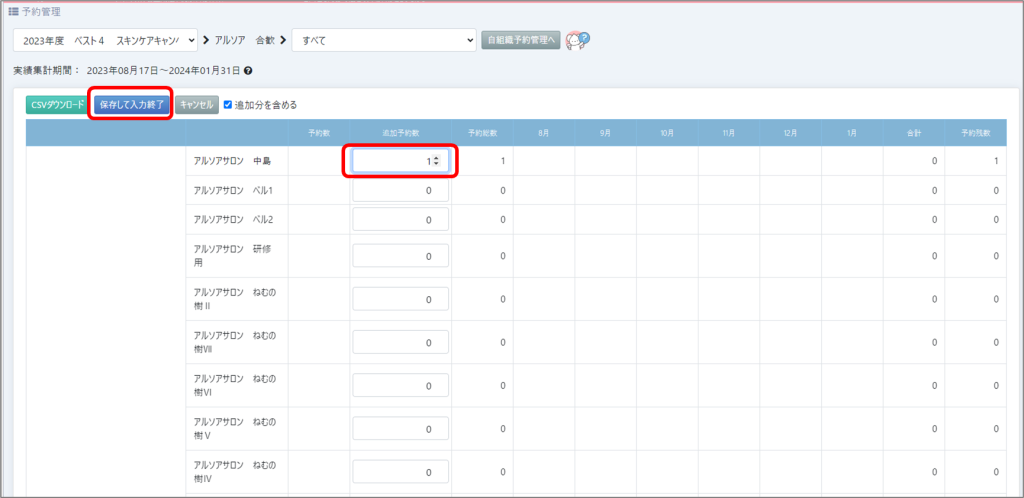
Task: Click the chevron arrow before アルソア
Action: 206,40
